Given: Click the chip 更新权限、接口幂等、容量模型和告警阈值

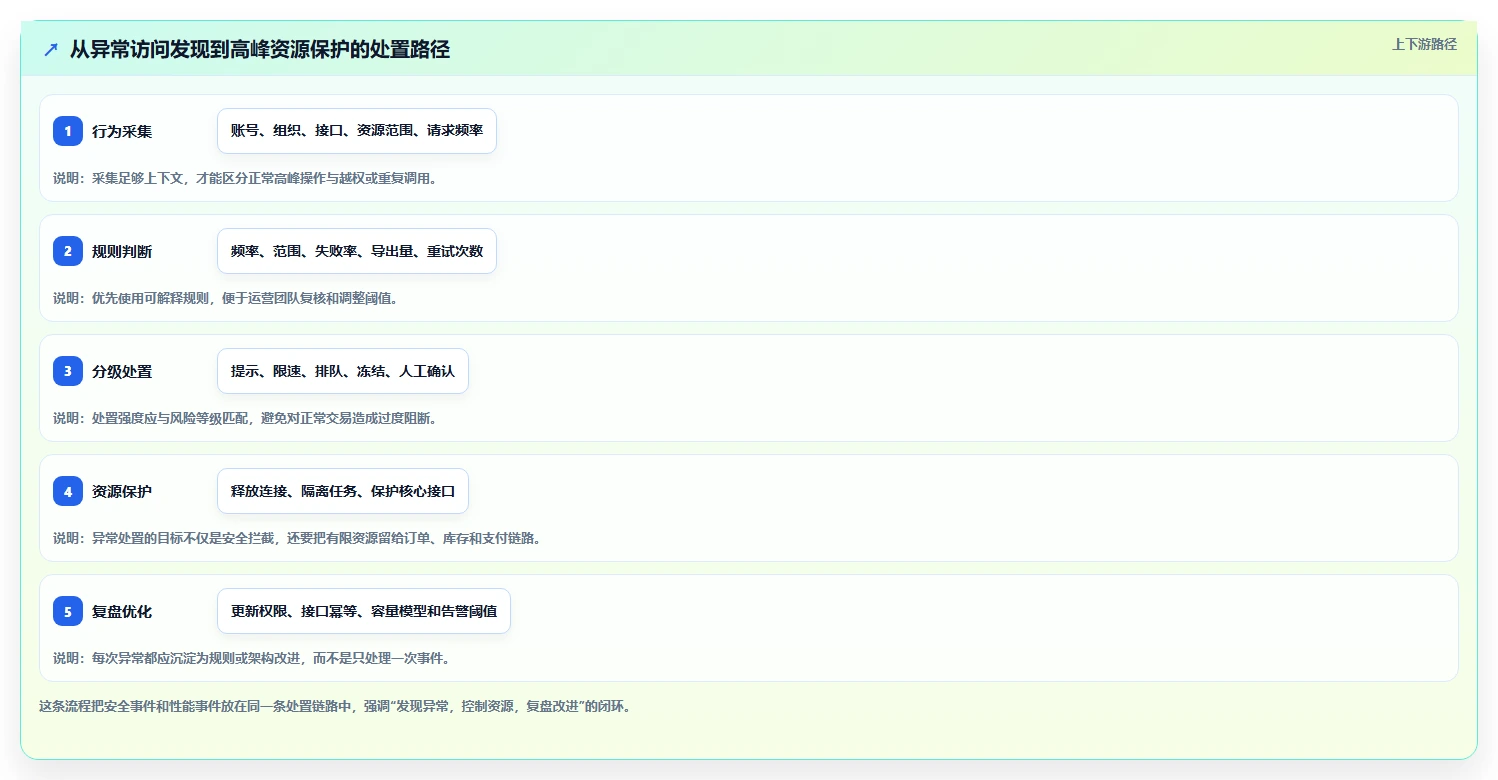Looking at the screenshot, I should coord(364,611).
